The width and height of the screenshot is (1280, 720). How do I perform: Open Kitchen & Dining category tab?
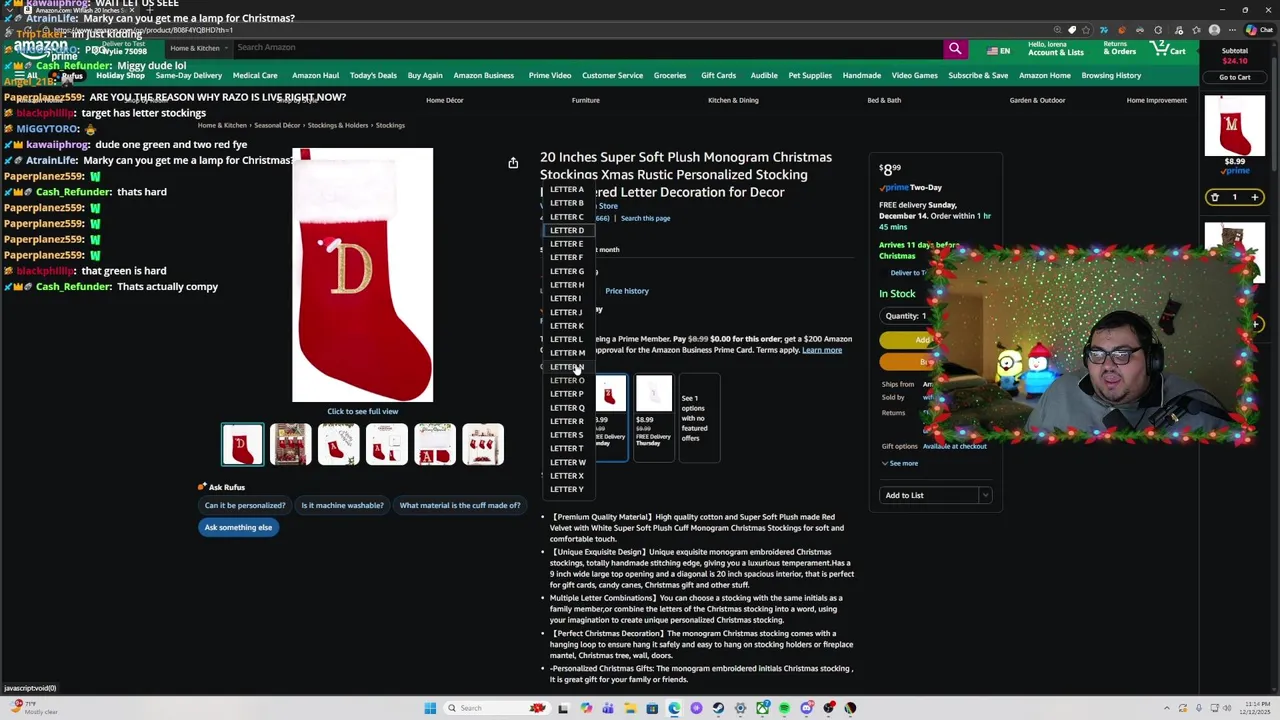[x=733, y=100]
